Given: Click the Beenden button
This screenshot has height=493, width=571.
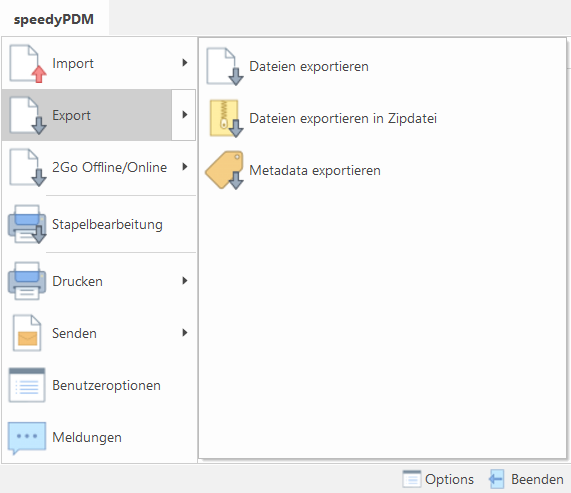Looking at the screenshot, I should [x=526, y=479].
